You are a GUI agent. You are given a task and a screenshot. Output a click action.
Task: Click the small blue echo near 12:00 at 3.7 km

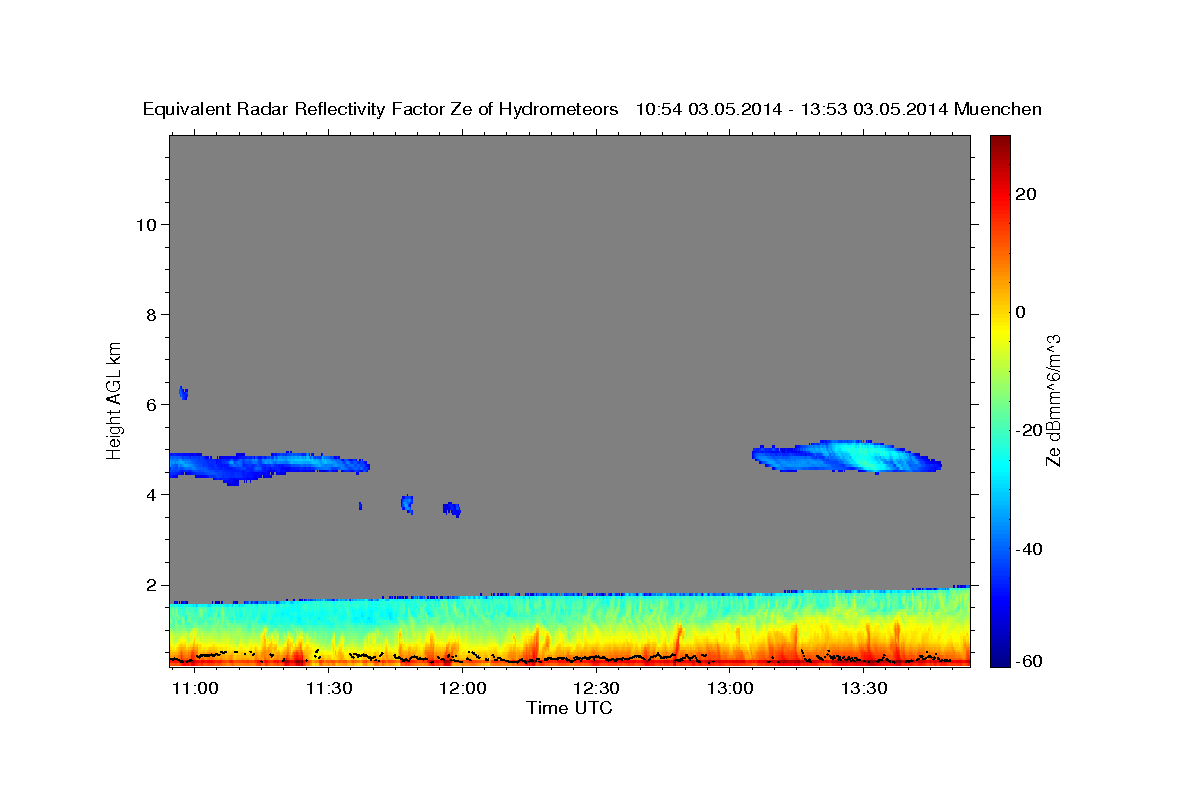[452, 509]
